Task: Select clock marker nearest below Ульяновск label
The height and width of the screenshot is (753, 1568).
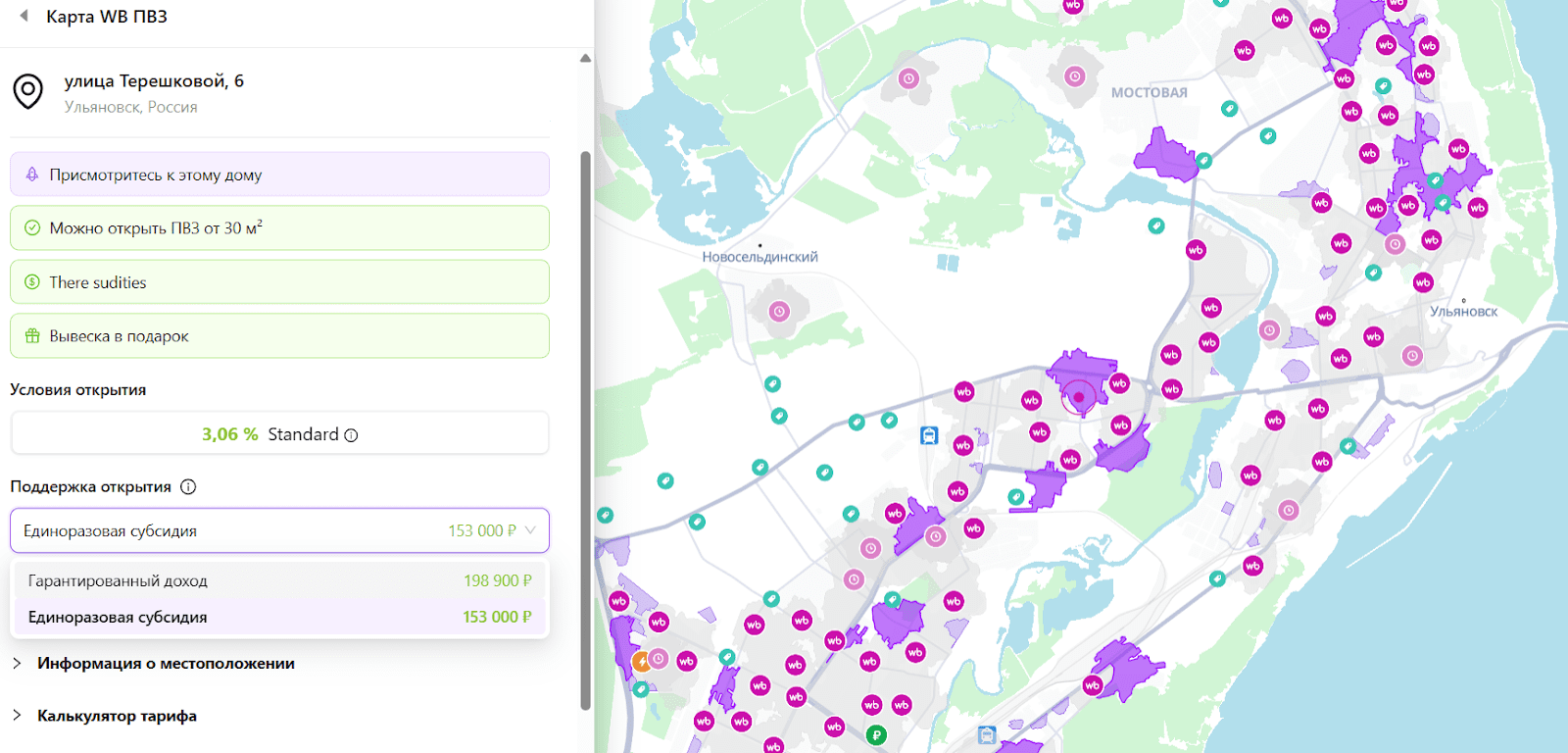Action: point(1412,356)
